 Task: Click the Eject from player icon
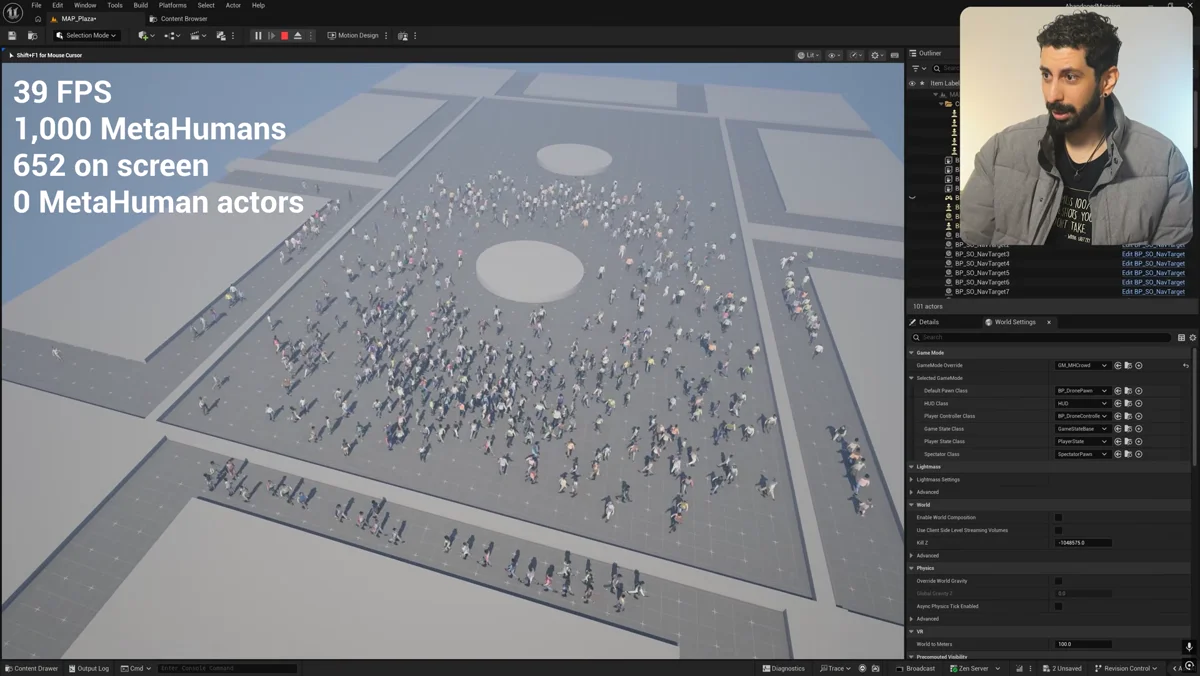point(298,36)
